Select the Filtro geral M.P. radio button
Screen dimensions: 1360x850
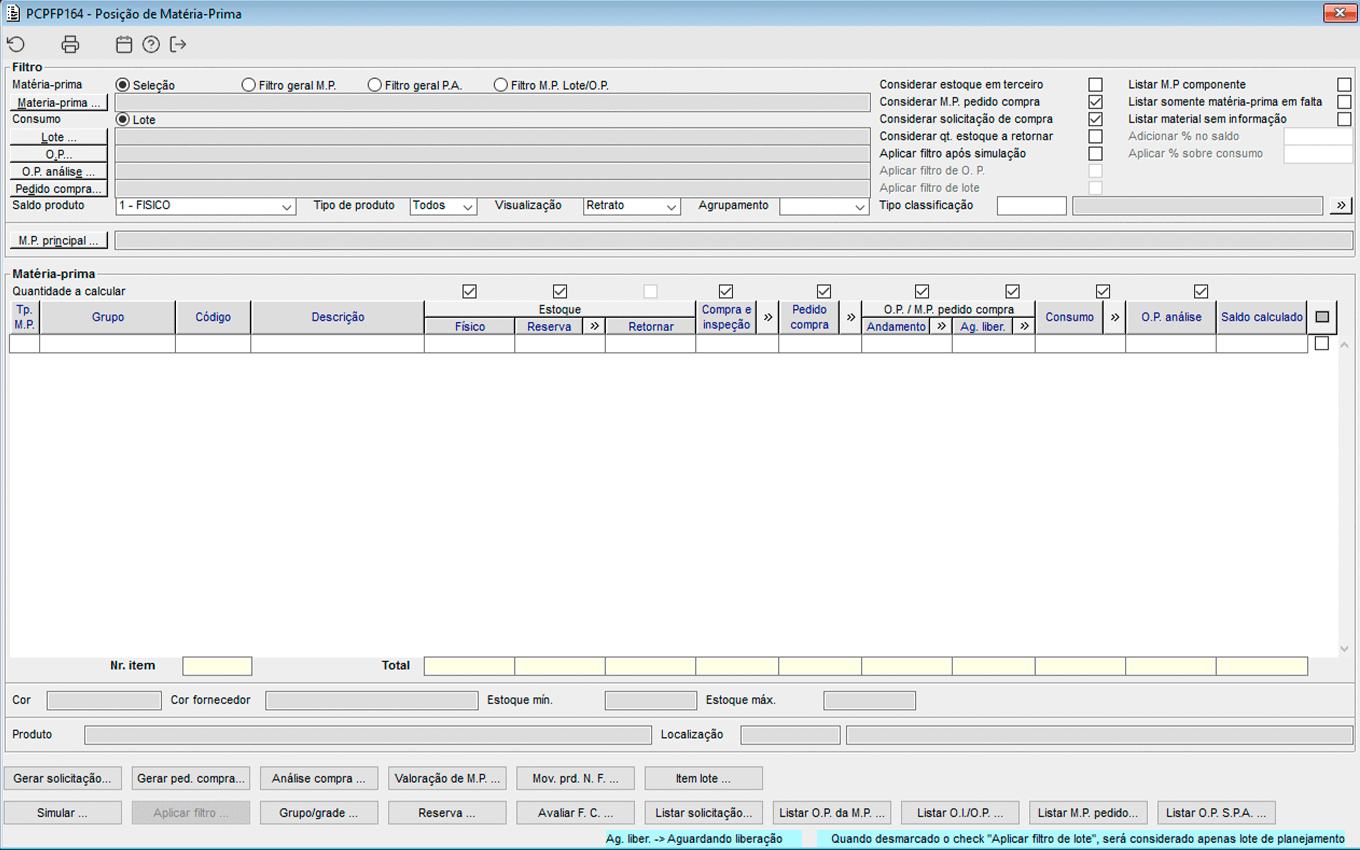(x=249, y=86)
